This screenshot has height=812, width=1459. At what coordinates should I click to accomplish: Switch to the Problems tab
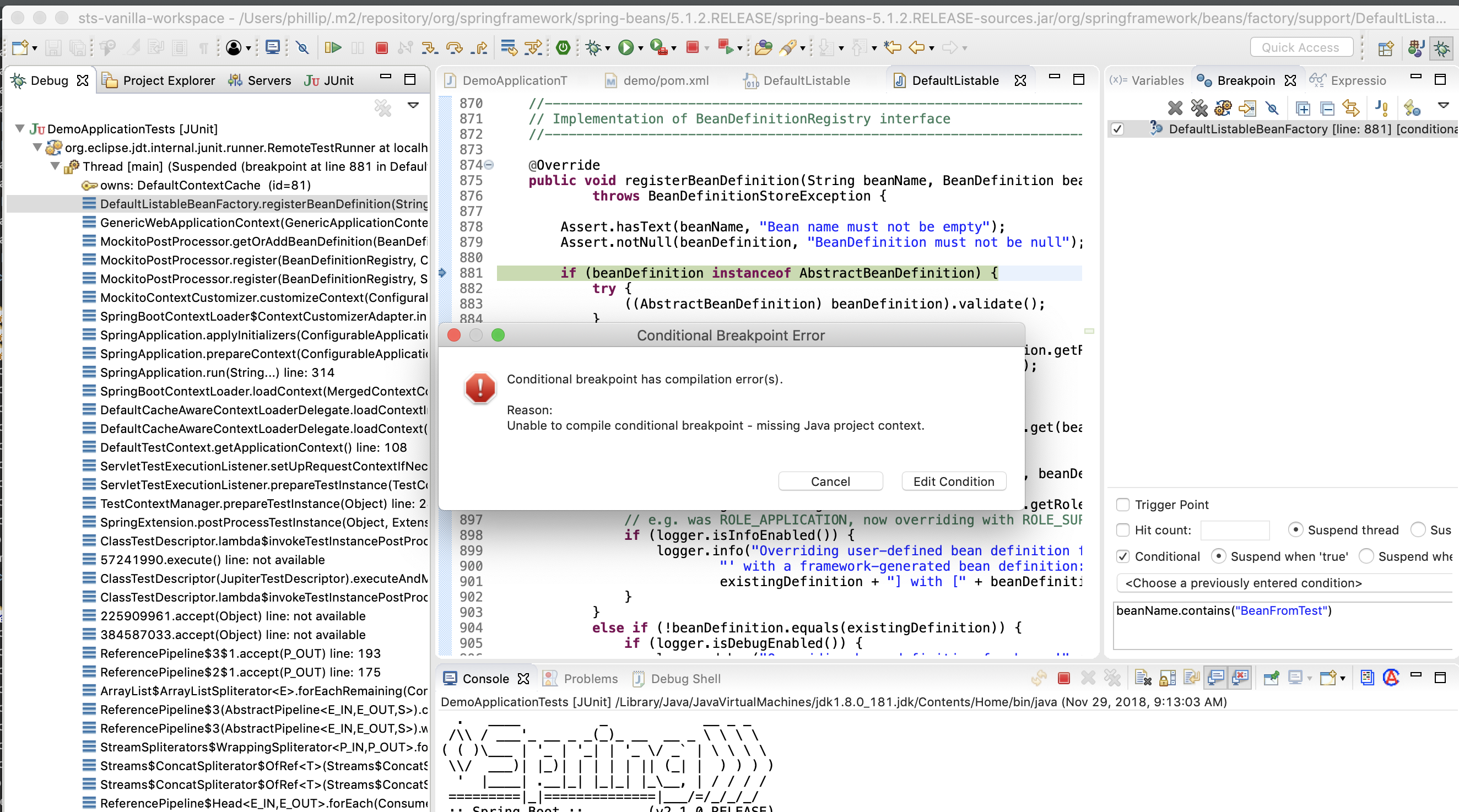pos(580,678)
